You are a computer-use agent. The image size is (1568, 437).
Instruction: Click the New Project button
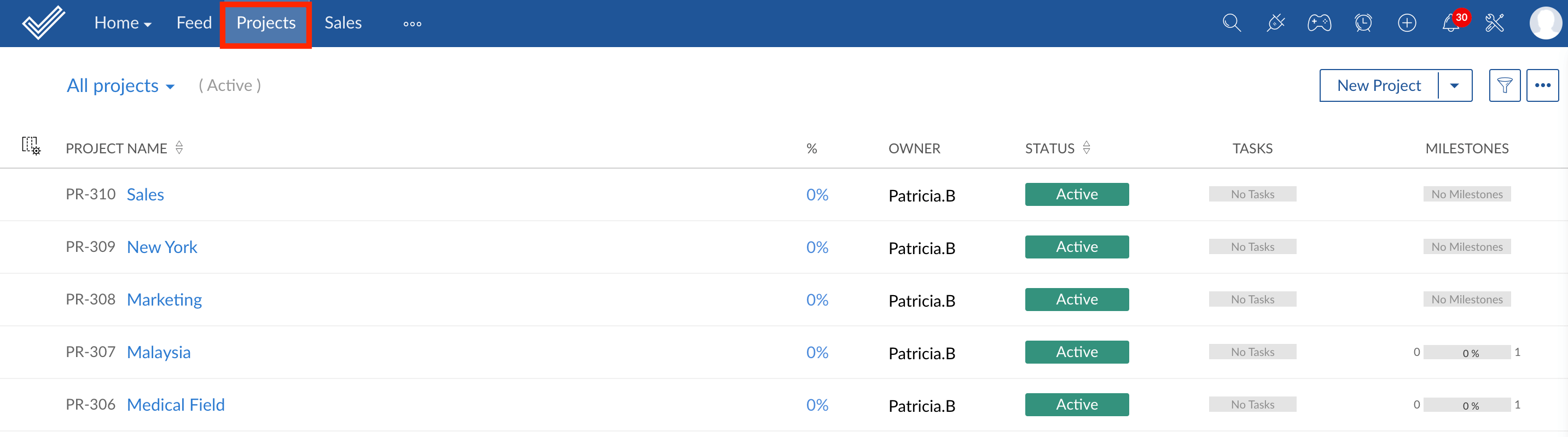click(x=1379, y=85)
